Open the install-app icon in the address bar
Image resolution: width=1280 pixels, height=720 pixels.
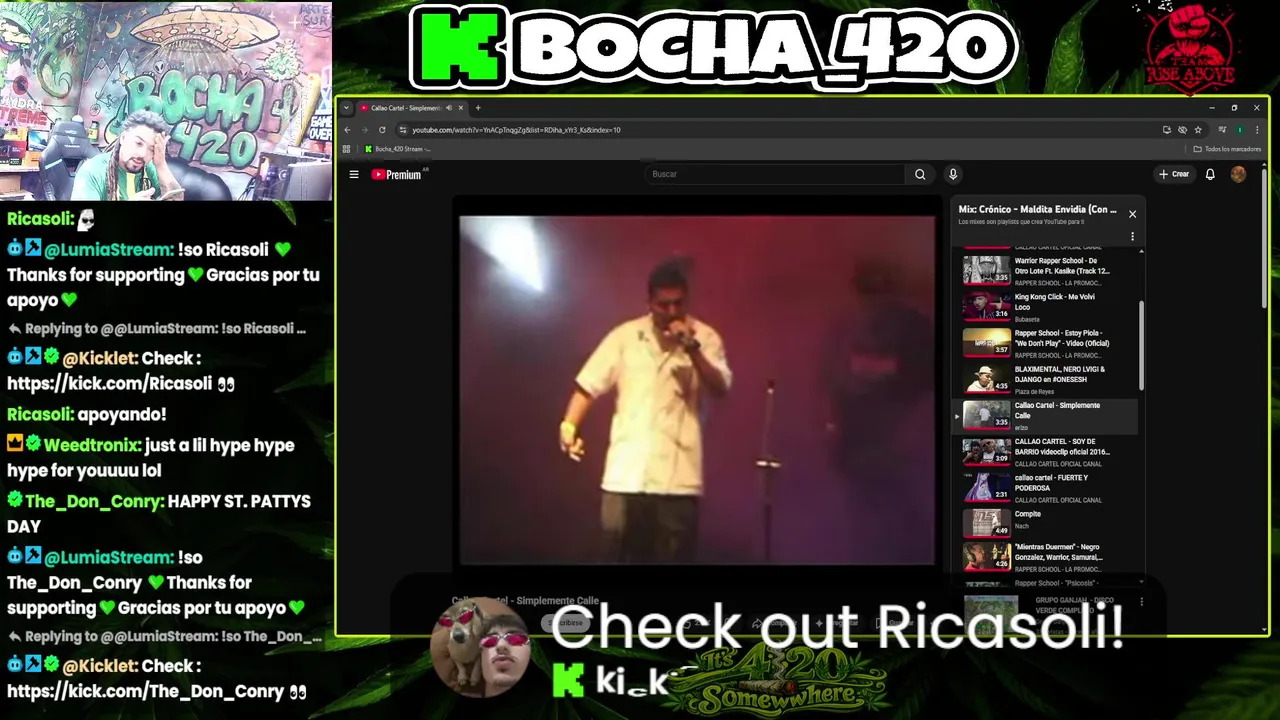coord(1166,130)
